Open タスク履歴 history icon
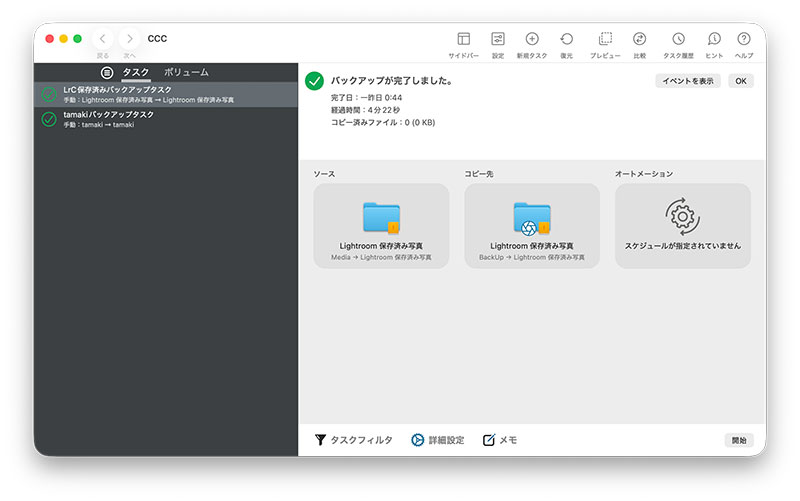This screenshot has width=800, height=501. tap(678, 39)
